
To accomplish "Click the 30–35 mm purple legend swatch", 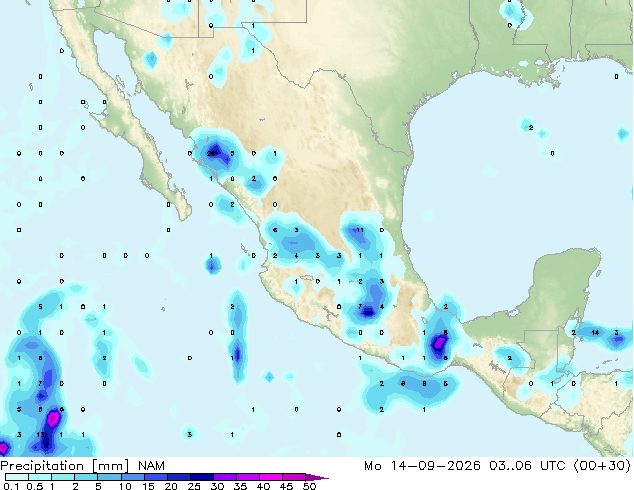I will pos(225,477).
